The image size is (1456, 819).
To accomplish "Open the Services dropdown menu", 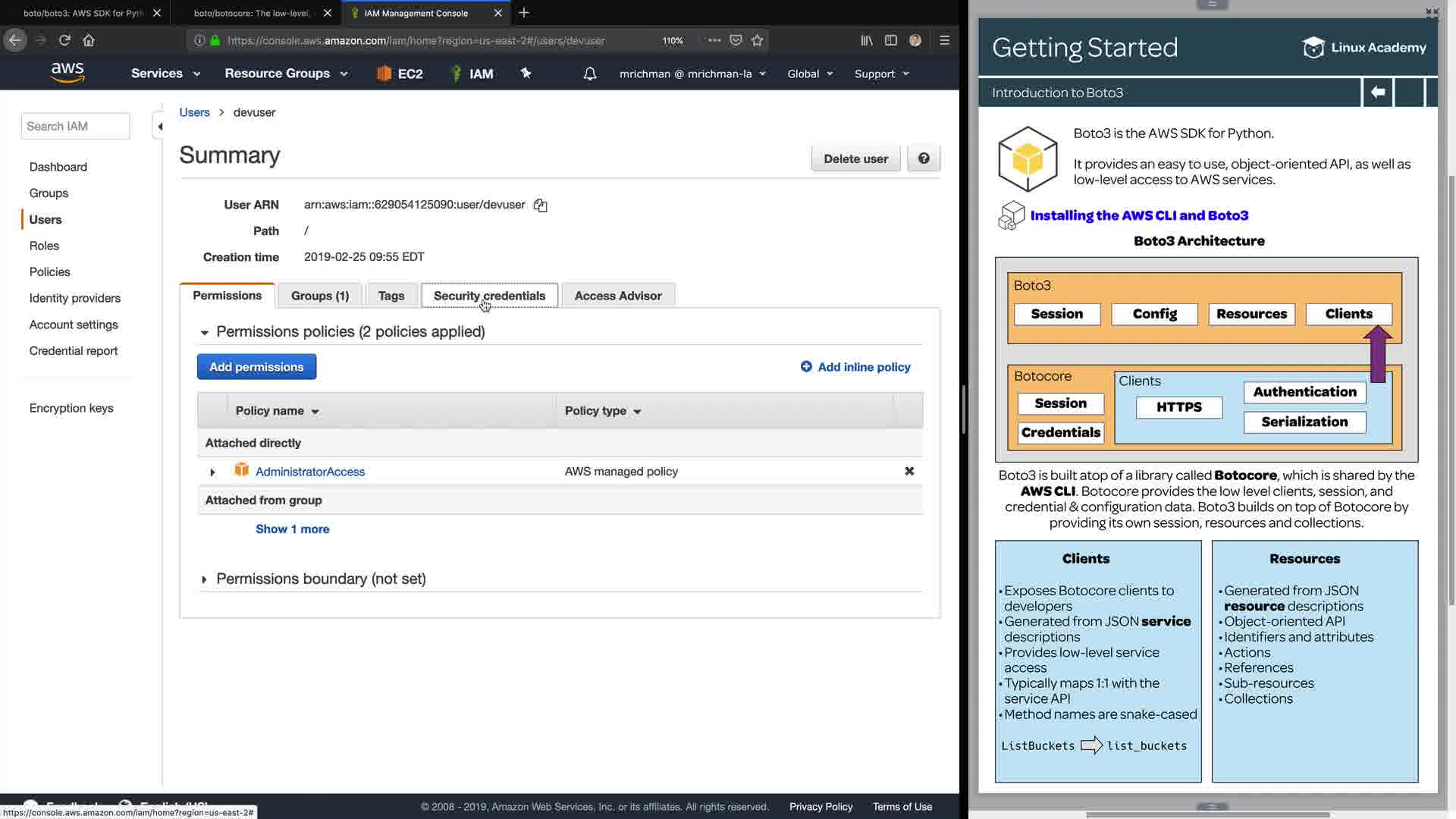I will (165, 74).
